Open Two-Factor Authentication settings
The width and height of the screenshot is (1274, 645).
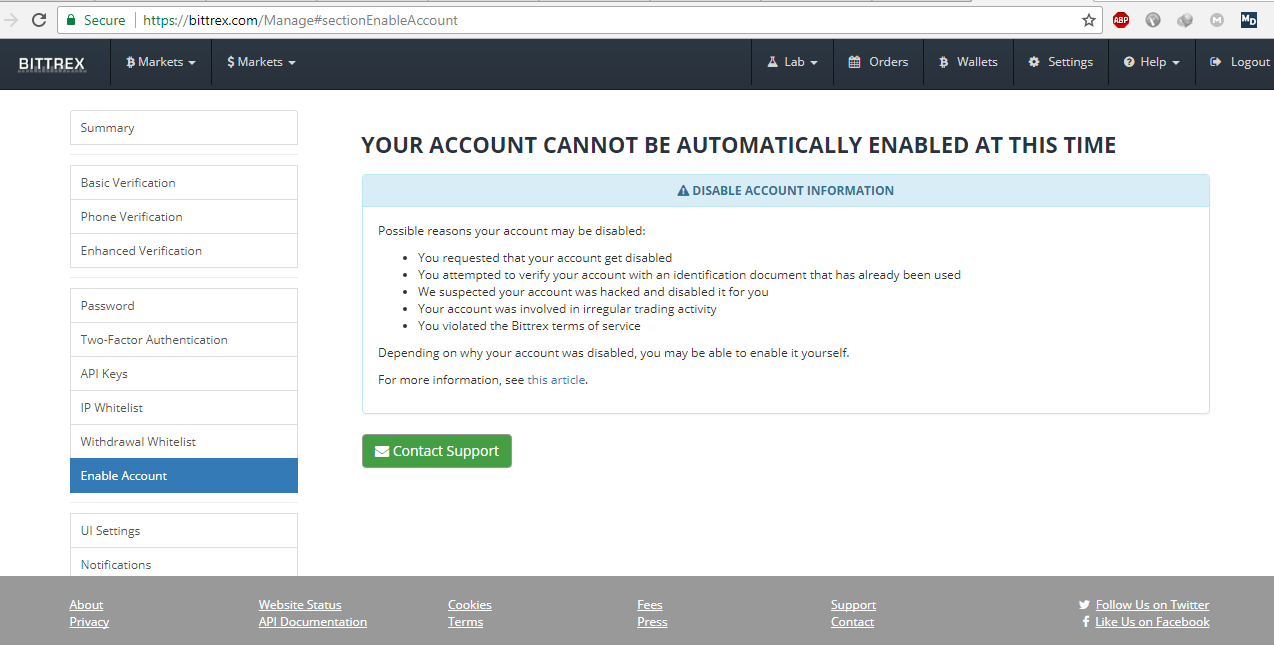click(x=184, y=340)
